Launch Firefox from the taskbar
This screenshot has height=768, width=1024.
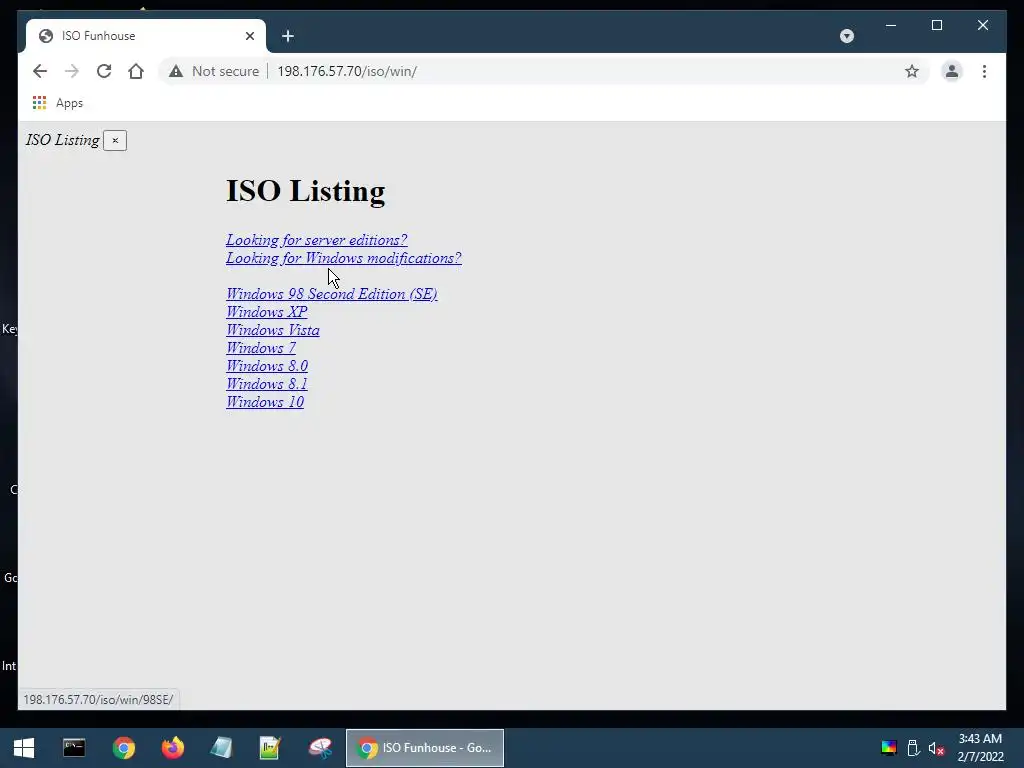point(173,748)
